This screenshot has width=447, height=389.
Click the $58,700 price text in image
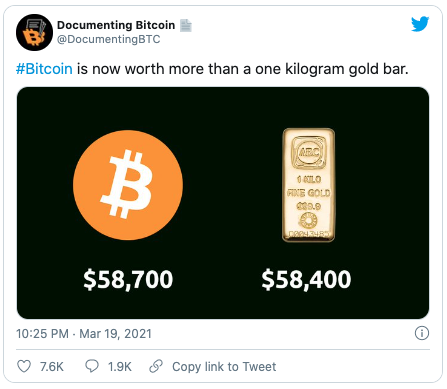pyautogui.click(x=128, y=279)
